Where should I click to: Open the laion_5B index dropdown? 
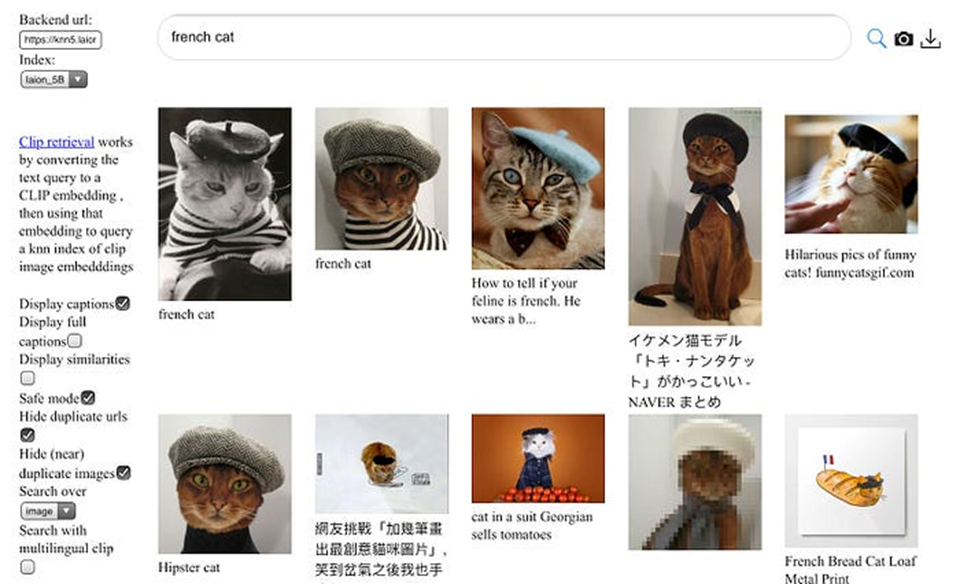click(54, 79)
